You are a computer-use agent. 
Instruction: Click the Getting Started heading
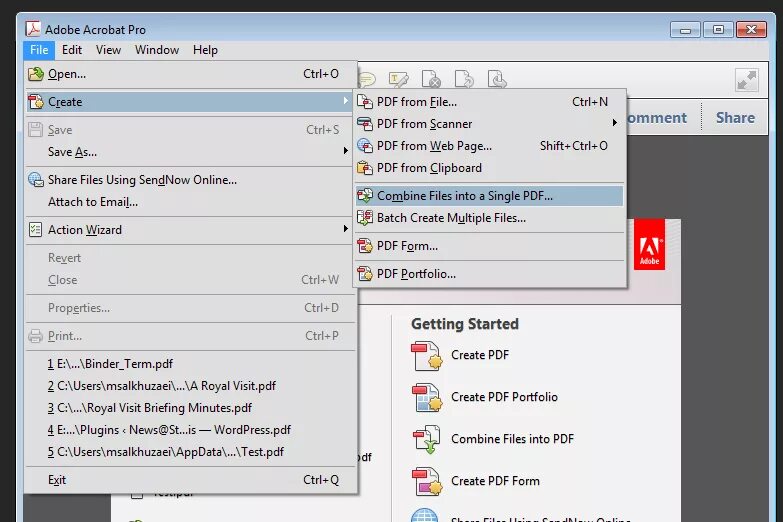pos(464,324)
